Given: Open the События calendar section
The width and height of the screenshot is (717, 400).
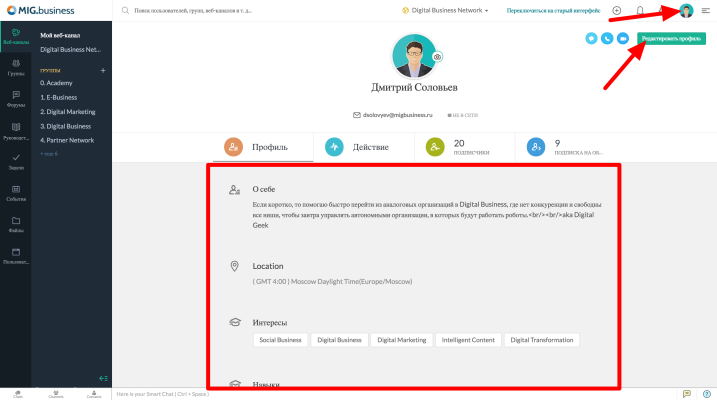Looking at the screenshot, I should point(16,193).
